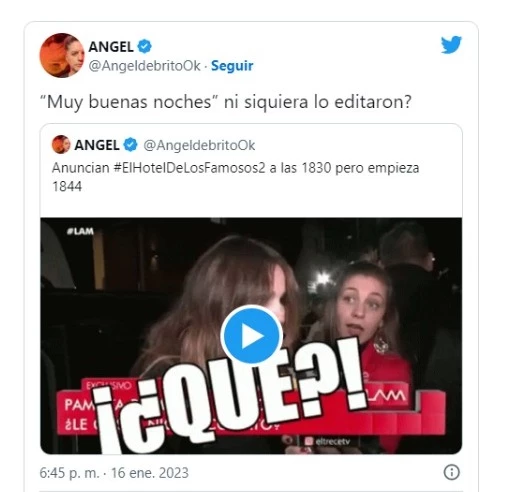
Task: Click the video thumbnail's #LAM watermark
Action: [x=80, y=231]
